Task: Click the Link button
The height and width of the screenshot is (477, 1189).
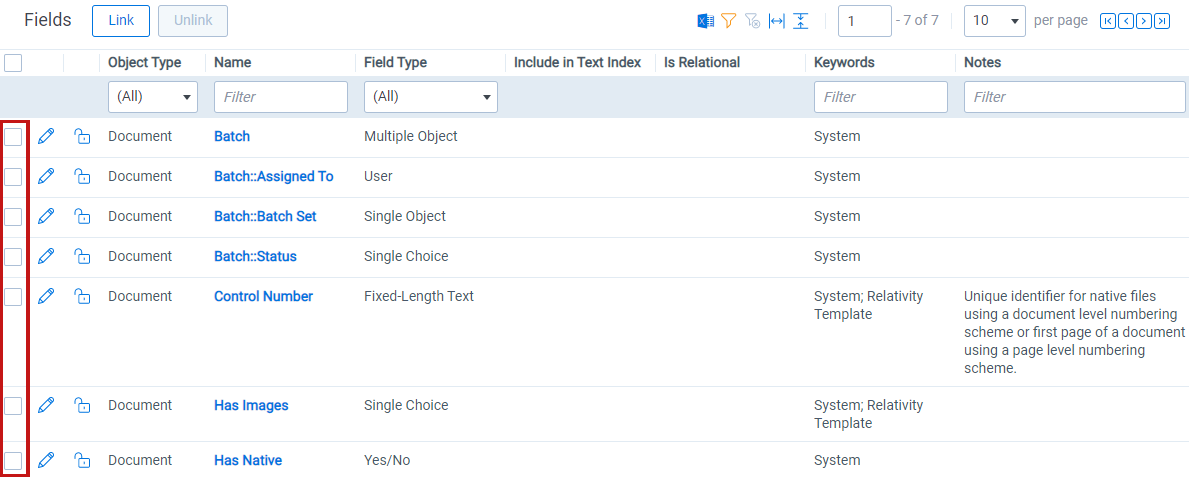Action: pos(121,21)
